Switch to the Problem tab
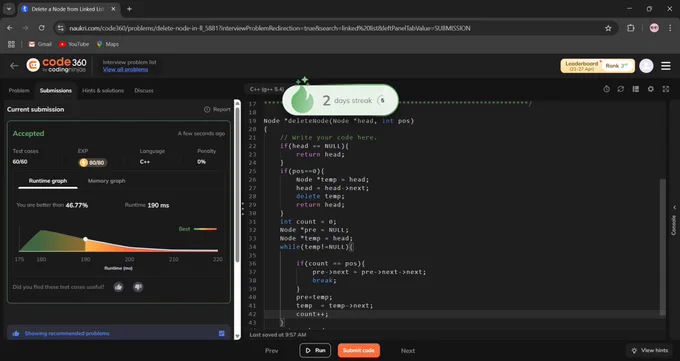 pos(19,90)
